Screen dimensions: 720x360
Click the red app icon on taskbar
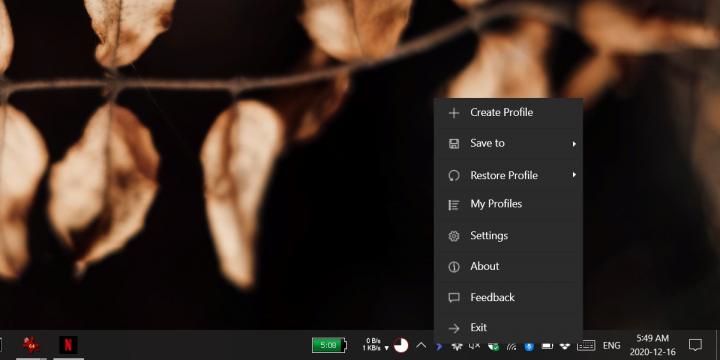[x=31, y=344]
